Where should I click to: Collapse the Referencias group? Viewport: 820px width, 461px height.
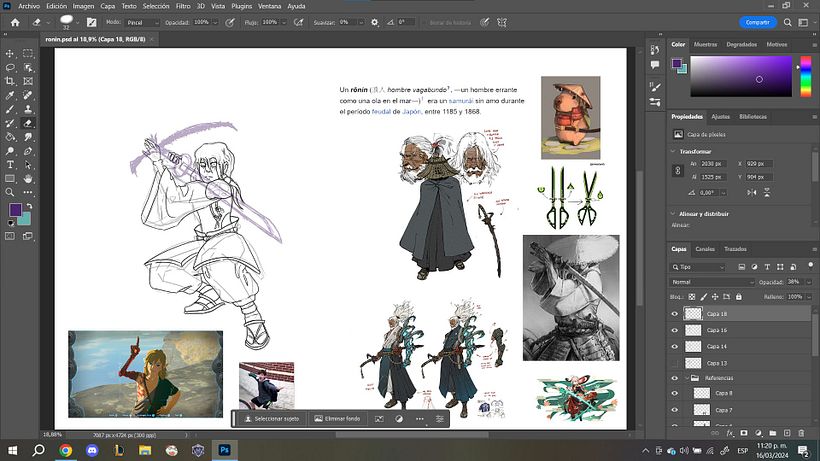[x=687, y=378]
